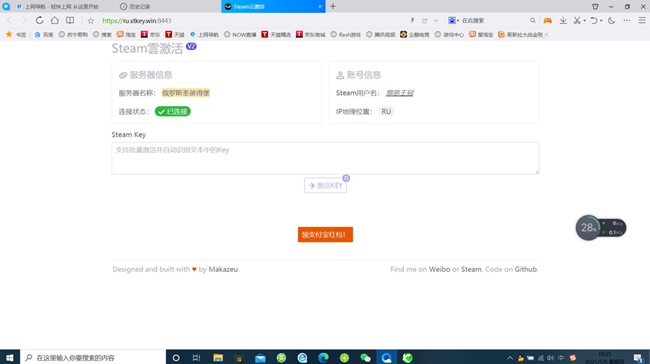Click the 激活KEY button
Viewport: 650px width, 364px height.
coord(325,185)
